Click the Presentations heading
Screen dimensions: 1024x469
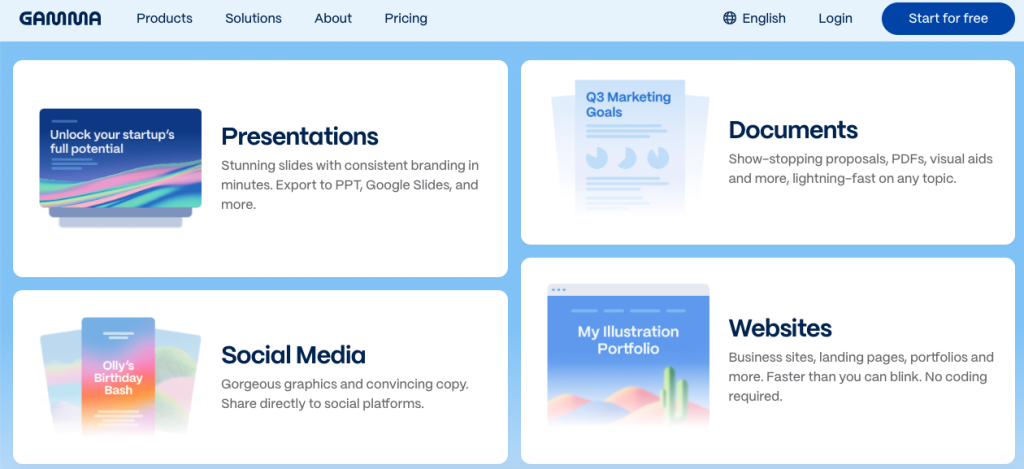300,137
